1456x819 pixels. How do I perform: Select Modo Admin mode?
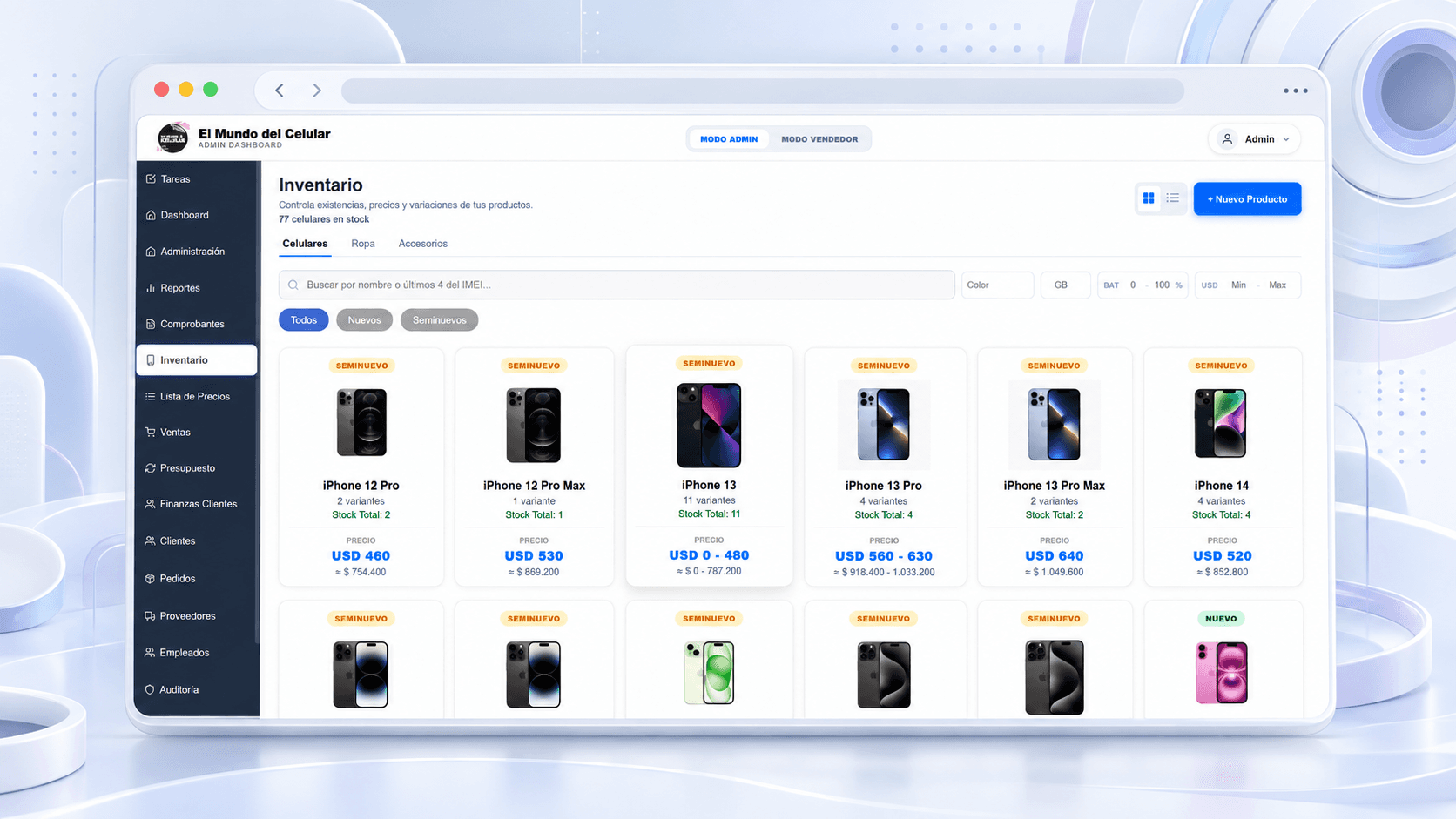coord(729,139)
